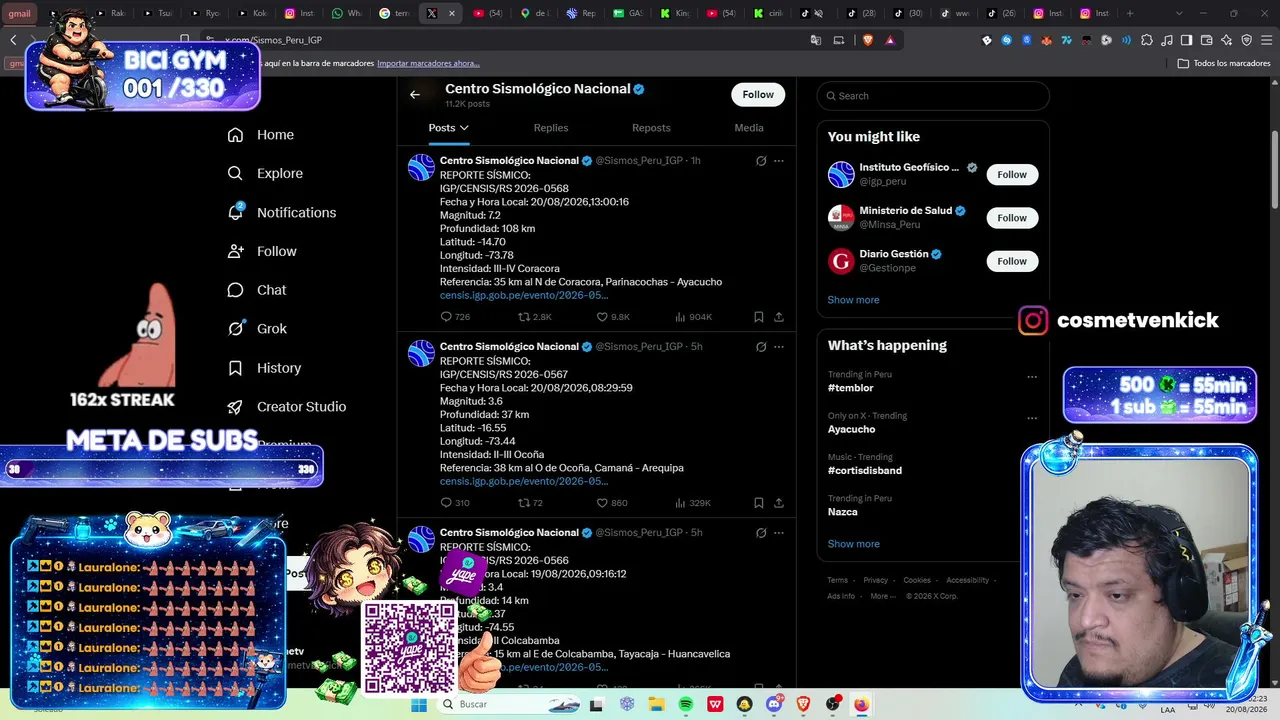View analytics of post with 329K views

coord(693,503)
